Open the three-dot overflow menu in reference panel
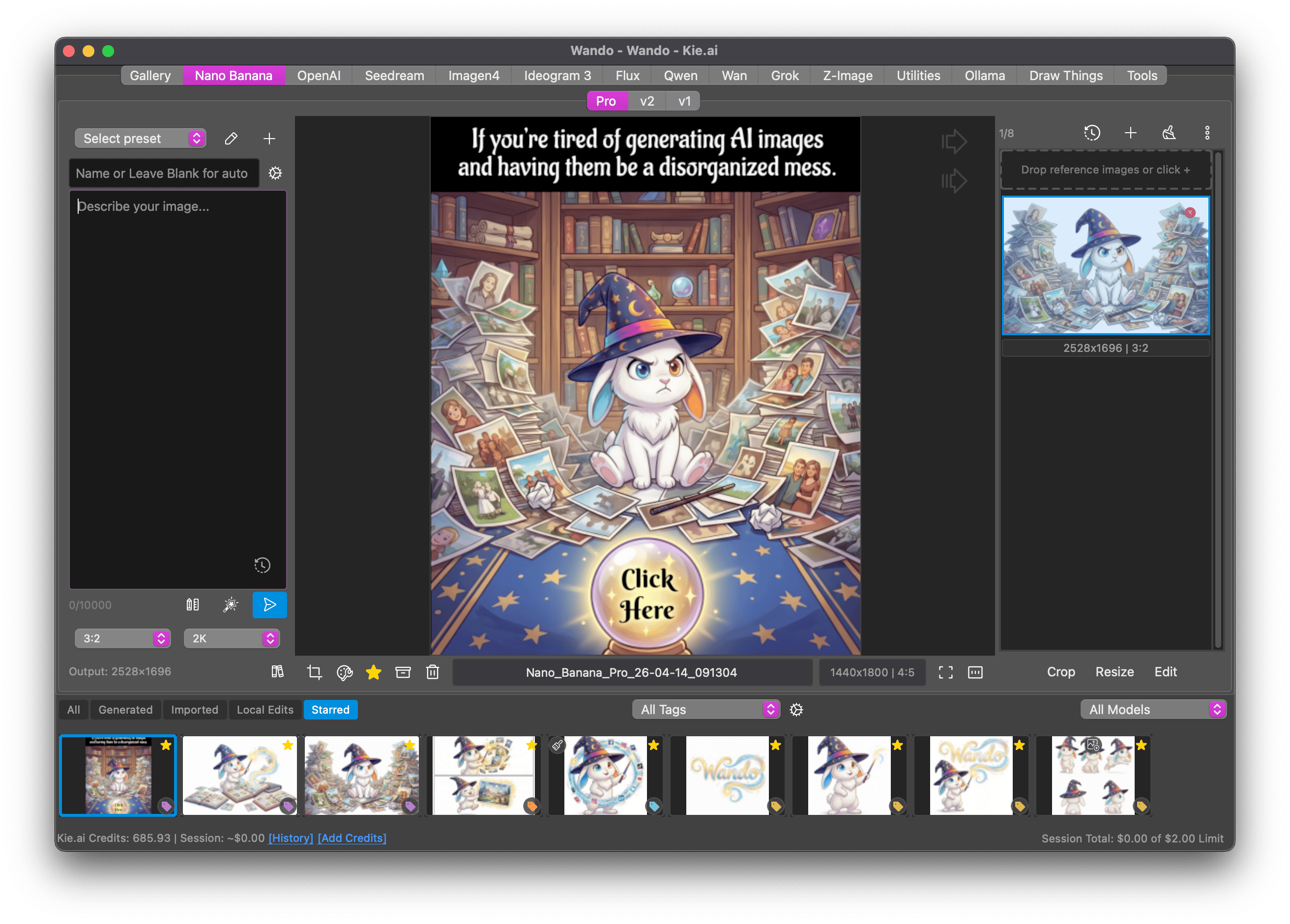1290x924 pixels. [1207, 133]
